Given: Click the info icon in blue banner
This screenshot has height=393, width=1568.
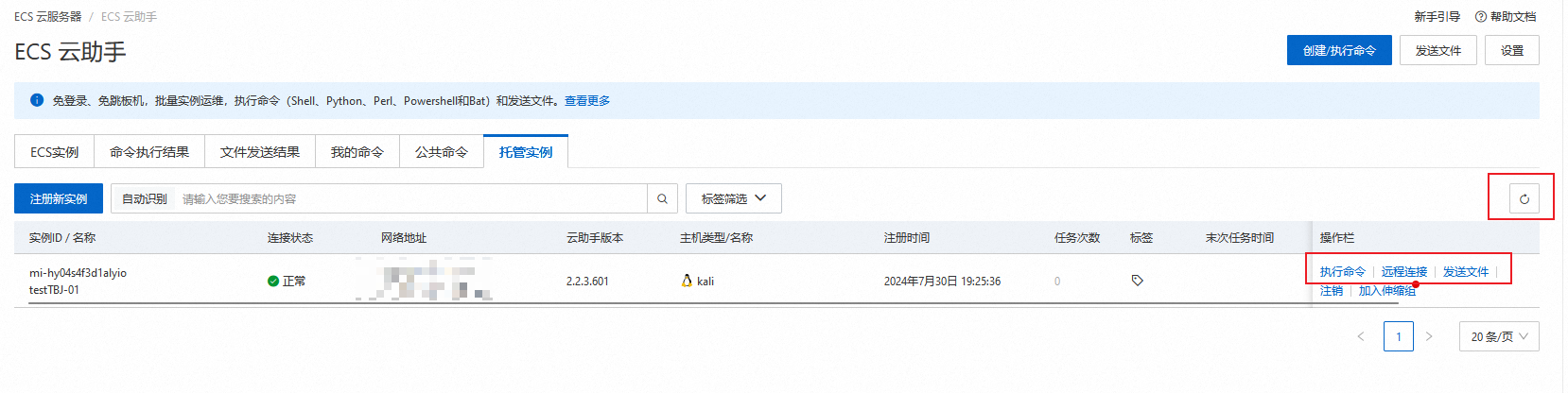Looking at the screenshot, I should coord(37,100).
